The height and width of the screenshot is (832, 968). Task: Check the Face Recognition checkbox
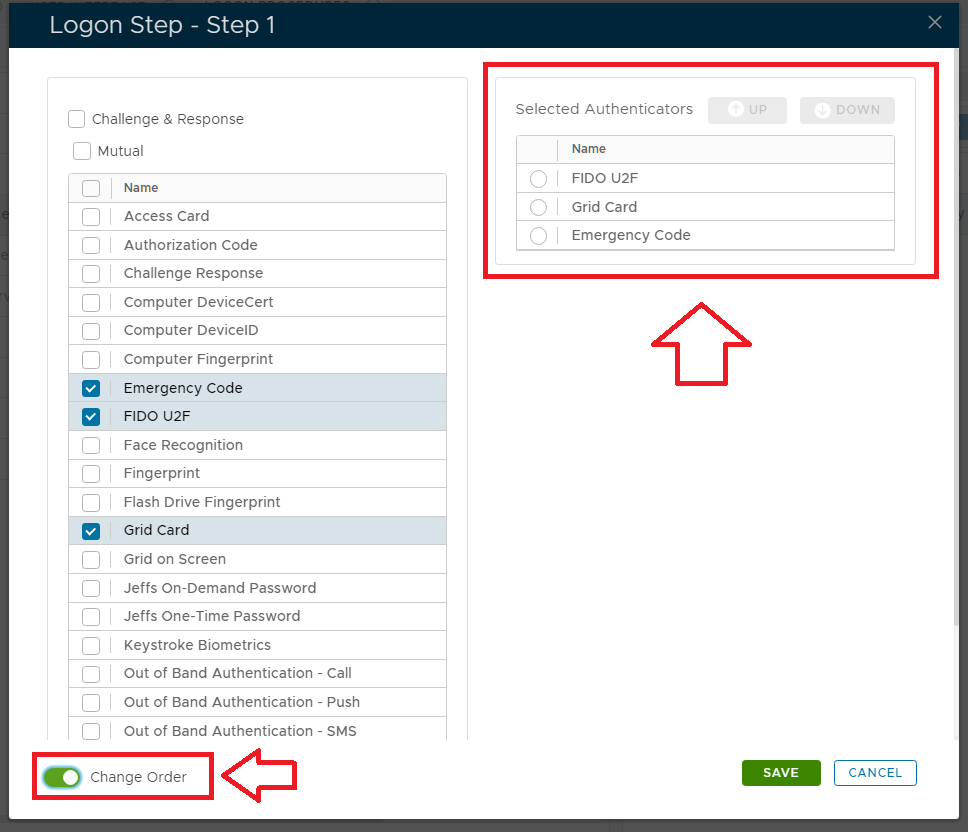tap(91, 446)
